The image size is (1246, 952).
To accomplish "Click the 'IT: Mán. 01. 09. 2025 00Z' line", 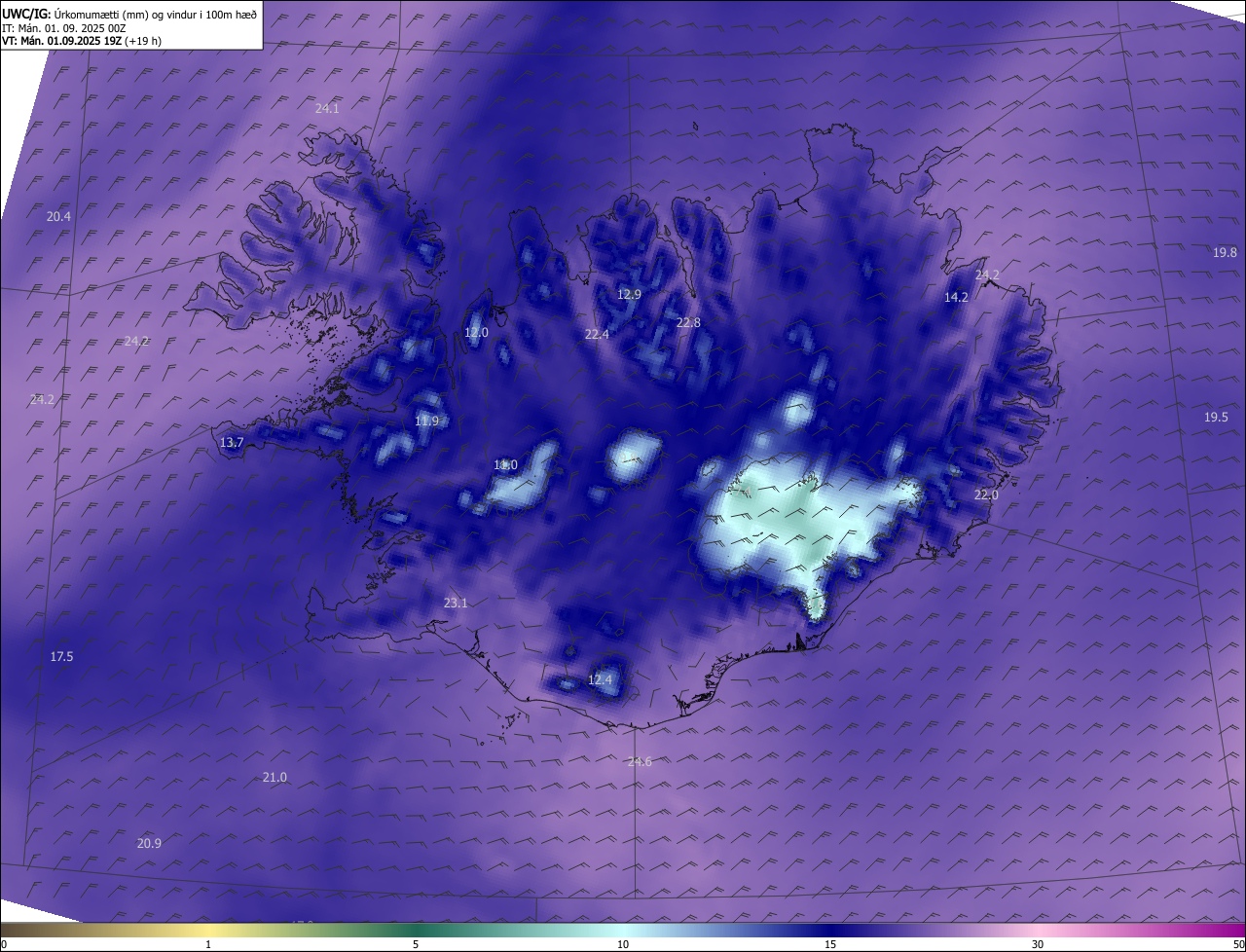I will [64, 28].
